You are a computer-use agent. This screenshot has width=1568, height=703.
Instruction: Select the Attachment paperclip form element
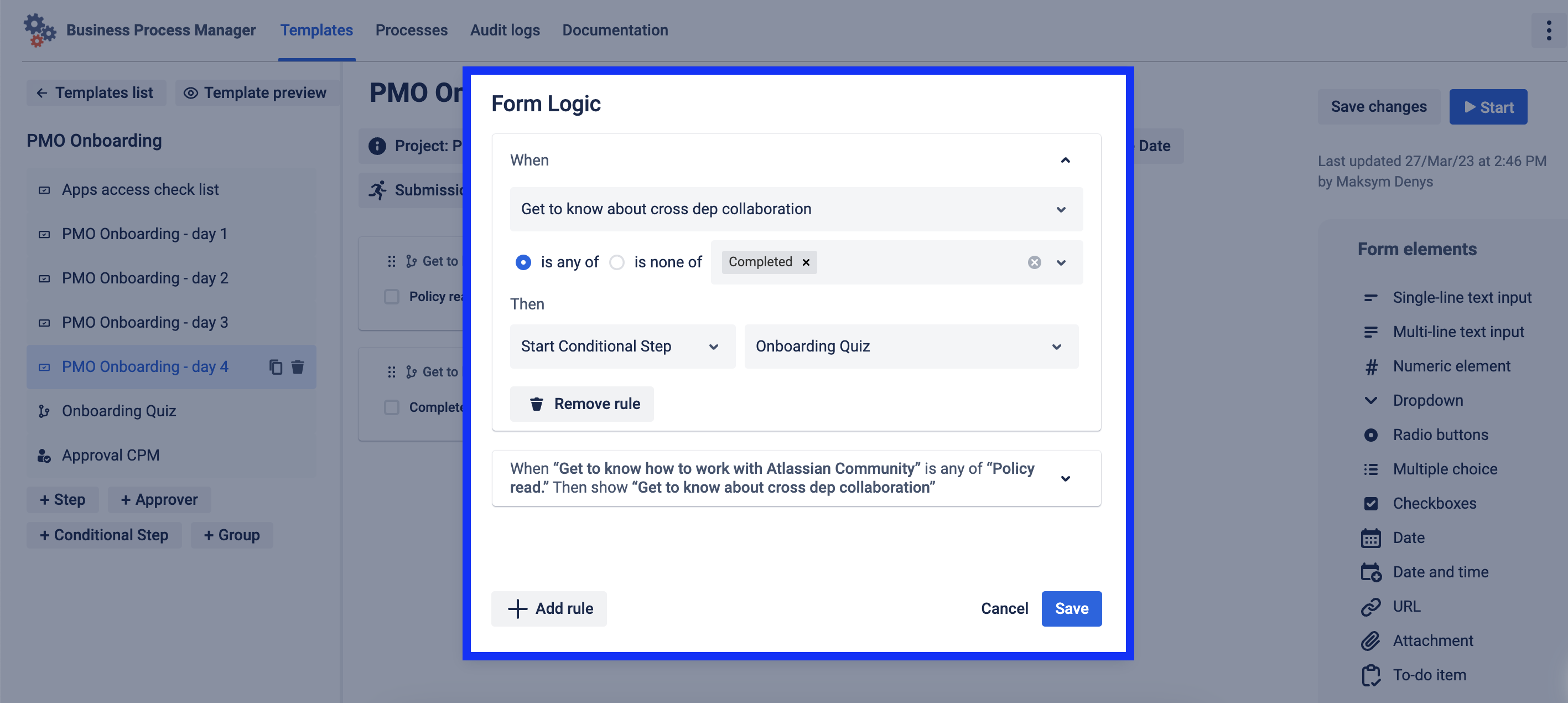1432,640
